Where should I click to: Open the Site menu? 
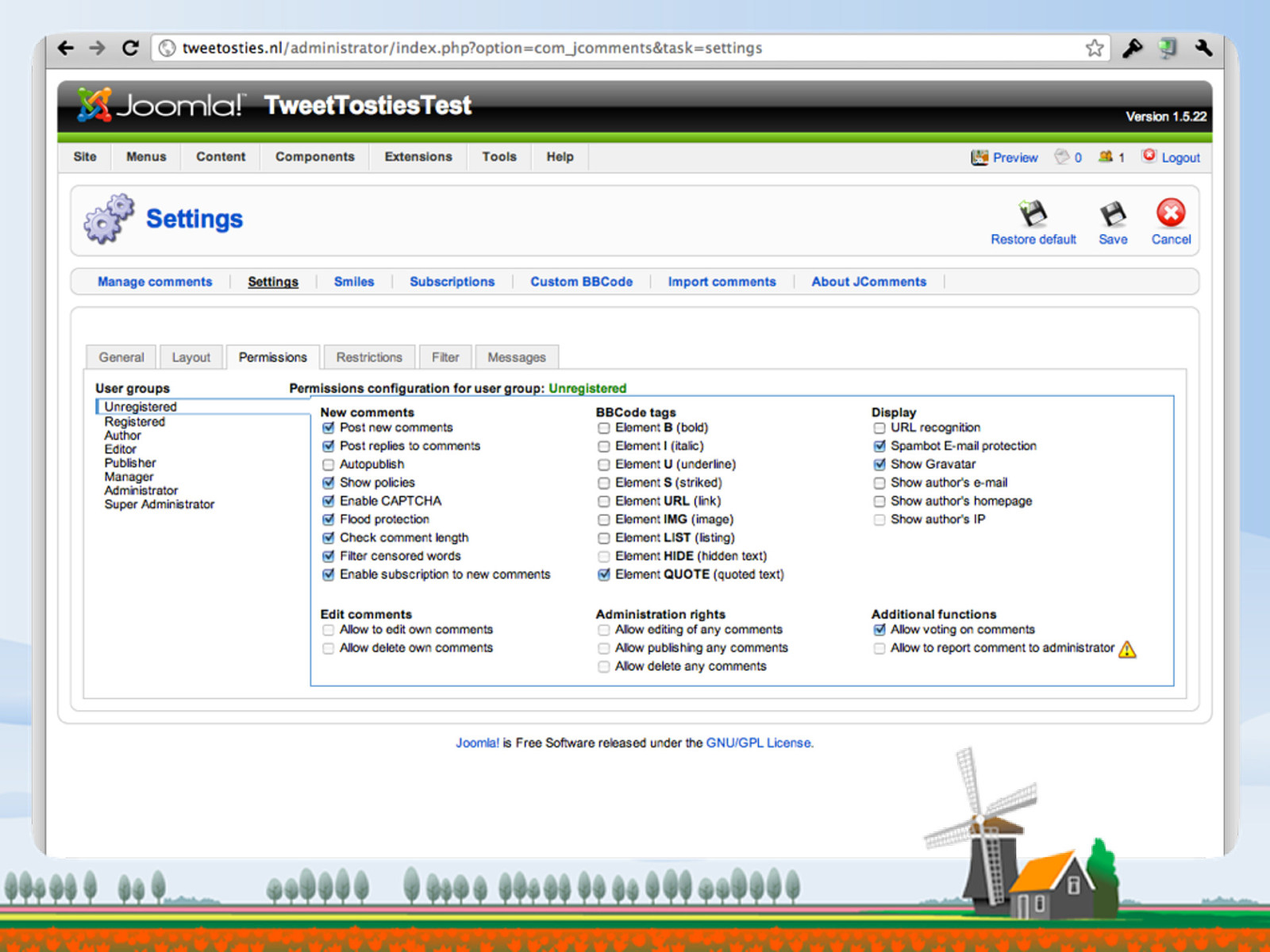pyautogui.click(x=85, y=156)
